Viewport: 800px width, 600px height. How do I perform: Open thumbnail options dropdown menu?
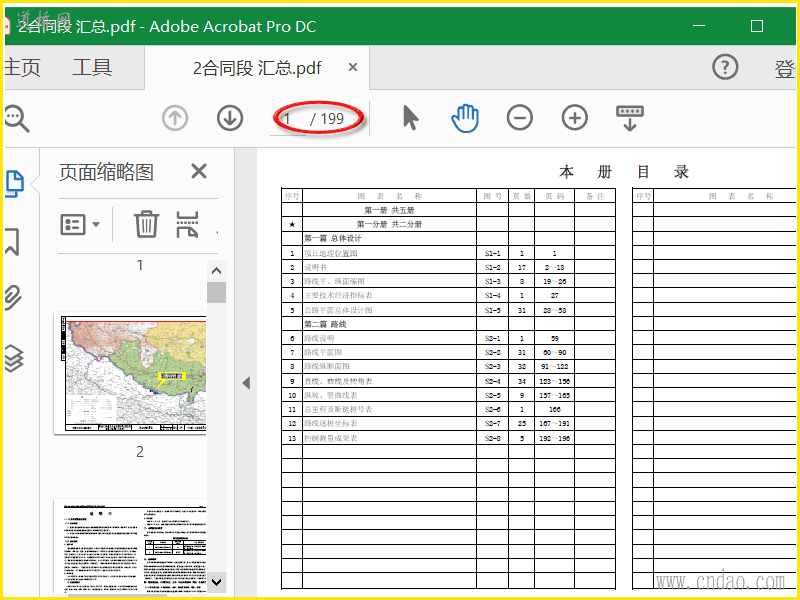coord(80,224)
